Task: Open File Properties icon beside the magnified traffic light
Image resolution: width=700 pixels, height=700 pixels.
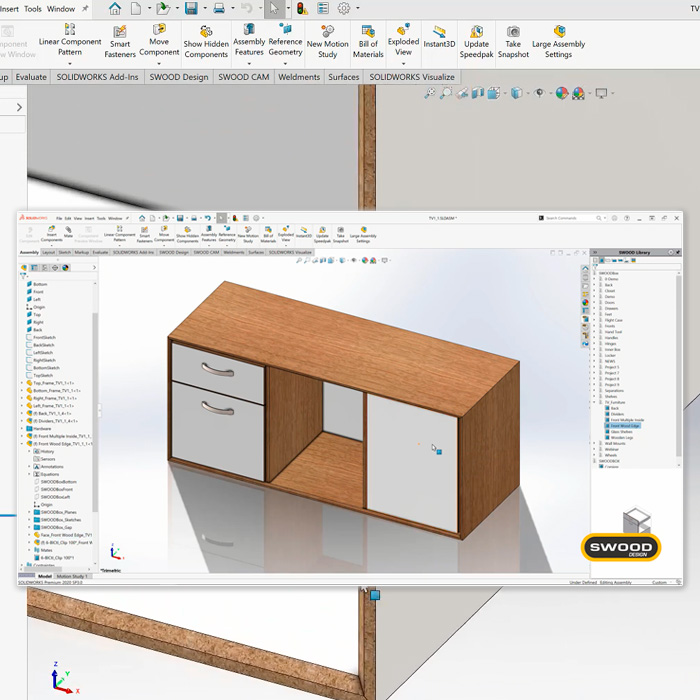Action: 323,8
